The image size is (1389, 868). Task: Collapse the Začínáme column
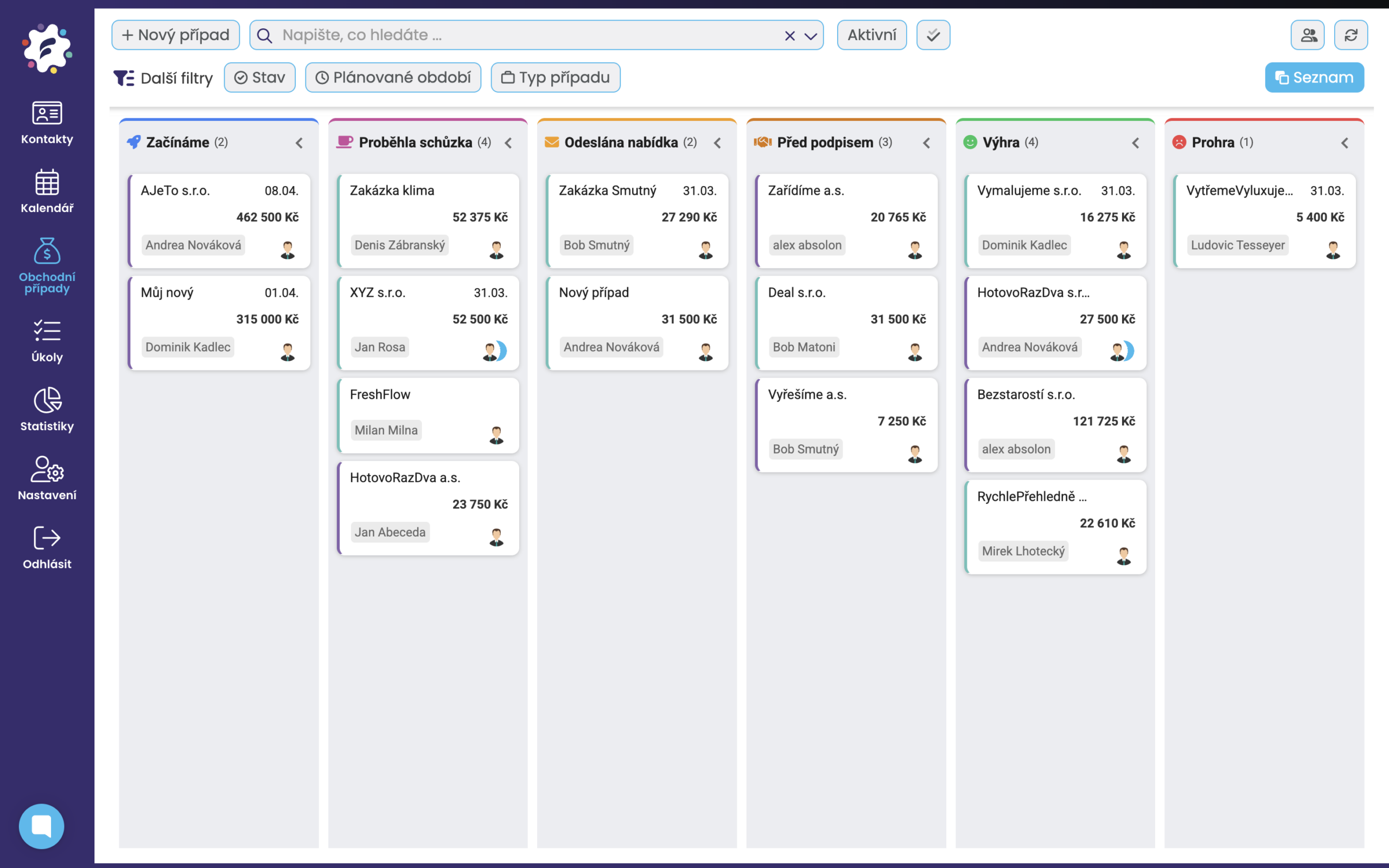(299, 143)
